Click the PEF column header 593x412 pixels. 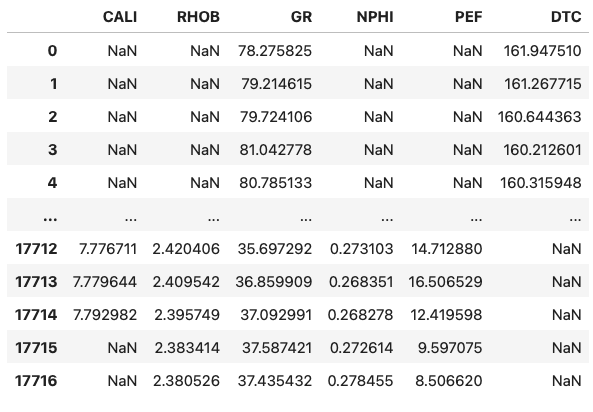(469, 17)
